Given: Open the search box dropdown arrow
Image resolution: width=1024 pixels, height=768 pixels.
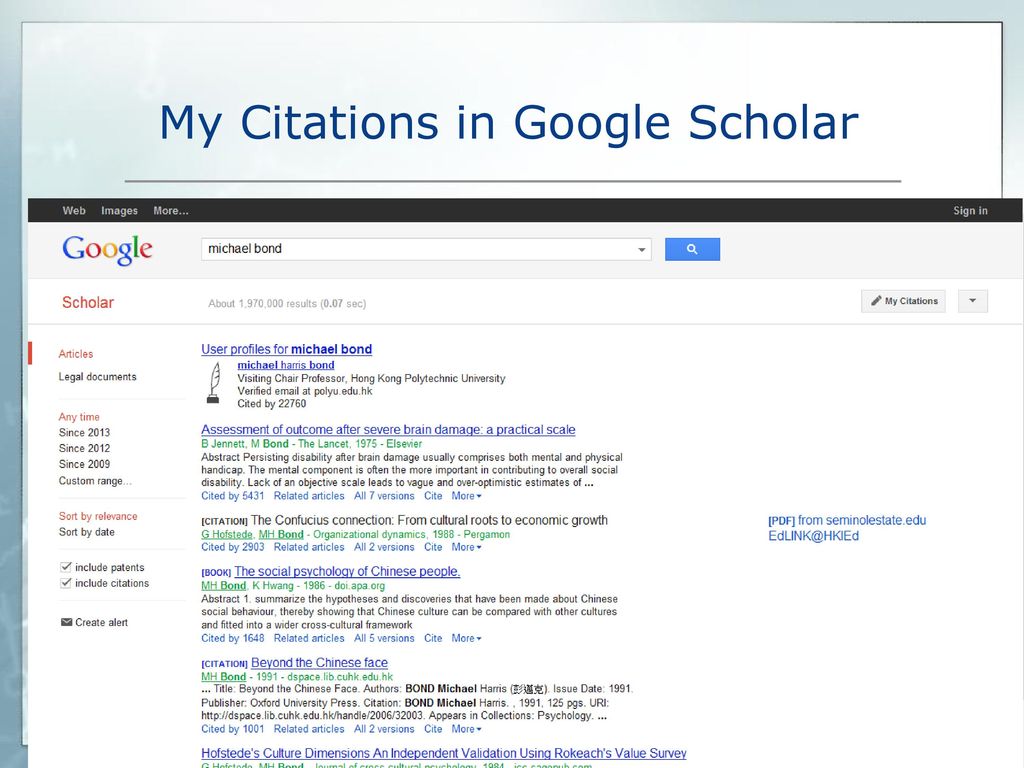Looking at the screenshot, I should 641,249.
